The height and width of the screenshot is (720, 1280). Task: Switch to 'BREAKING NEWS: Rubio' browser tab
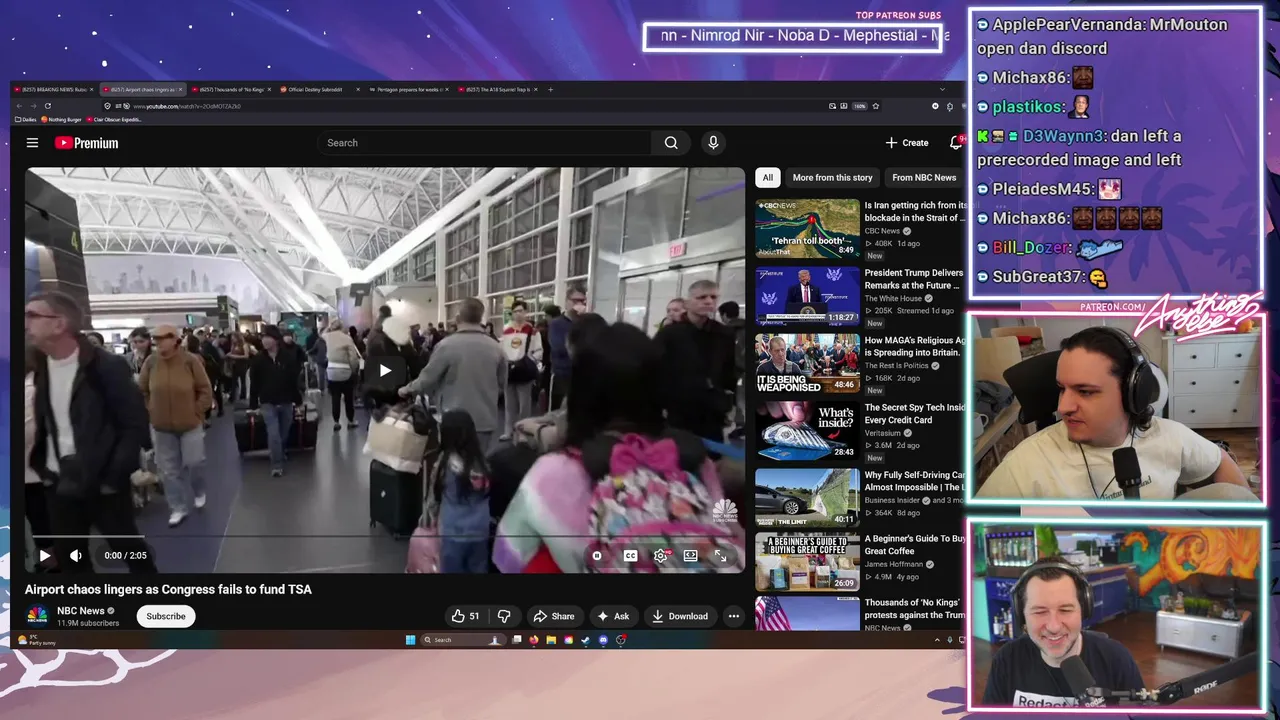tap(54, 89)
